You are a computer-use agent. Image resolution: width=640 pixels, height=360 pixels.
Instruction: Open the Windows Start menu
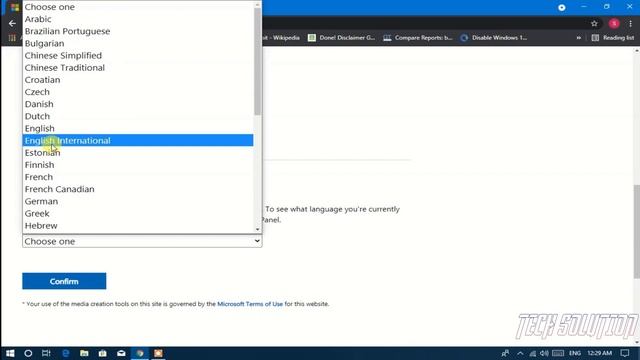(10, 353)
